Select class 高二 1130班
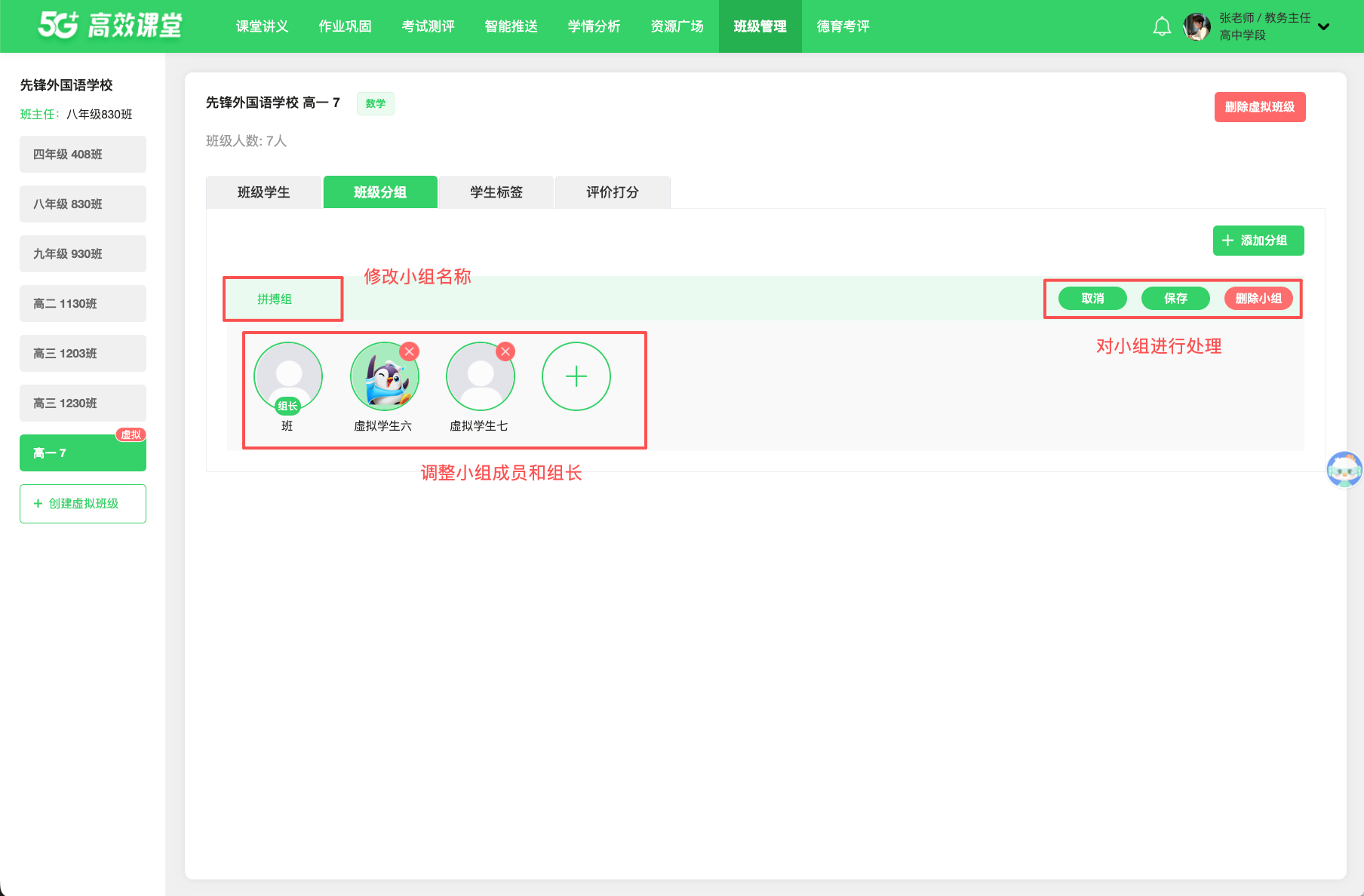The image size is (1364, 896). pos(83,304)
